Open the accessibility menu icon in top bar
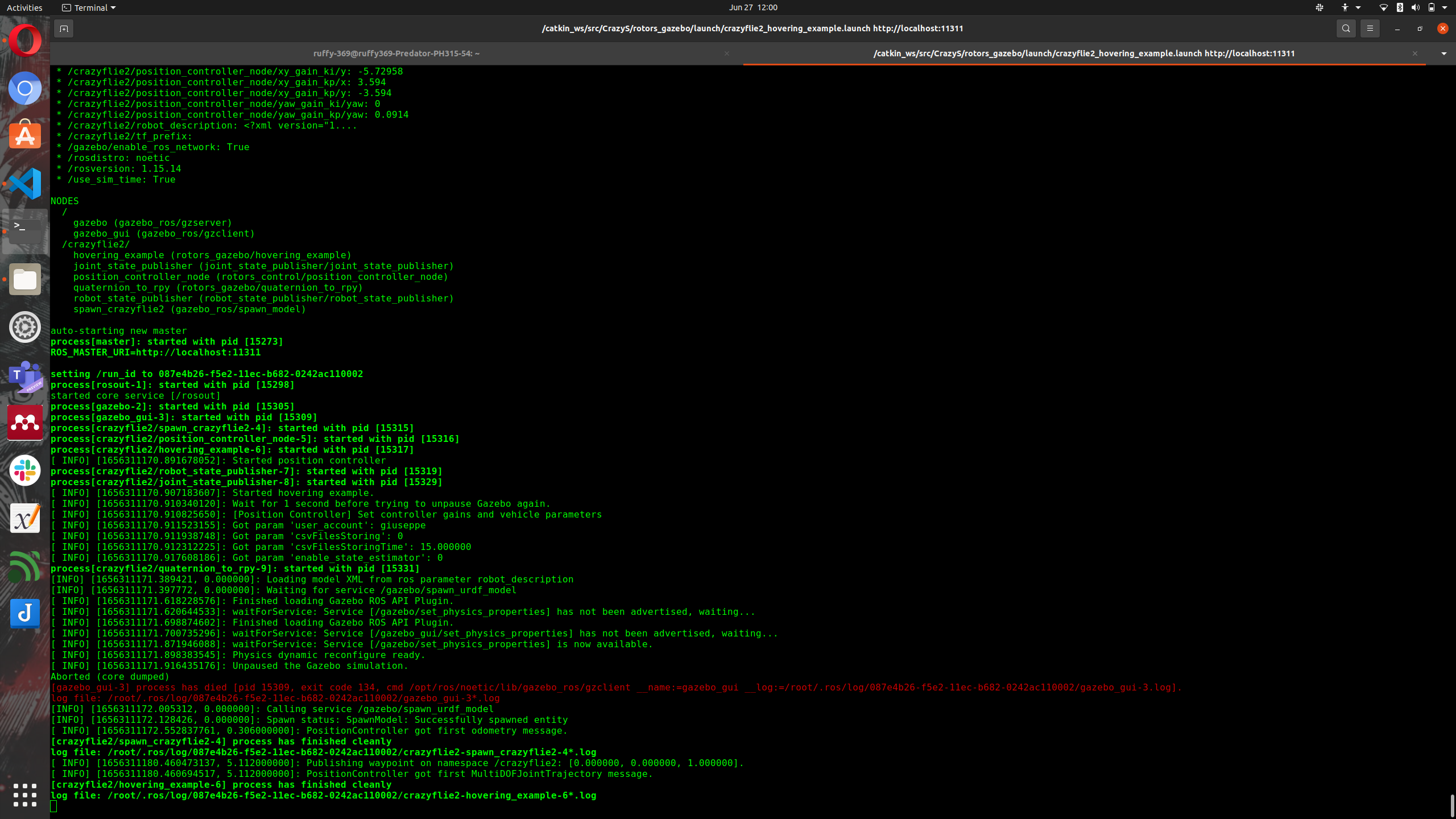The image size is (1456, 819). click(1345, 7)
